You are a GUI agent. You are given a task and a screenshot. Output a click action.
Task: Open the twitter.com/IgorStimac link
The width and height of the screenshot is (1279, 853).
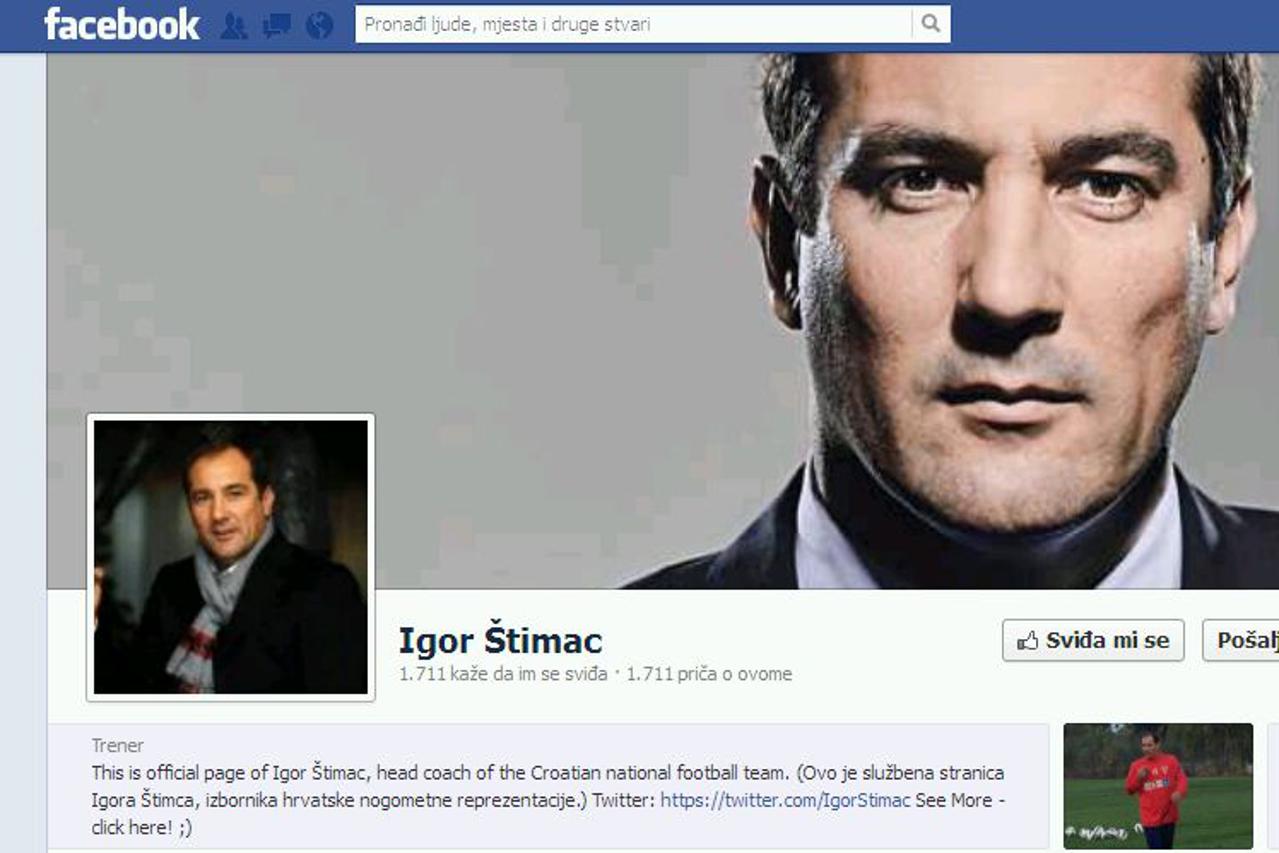pyautogui.click(x=783, y=800)
